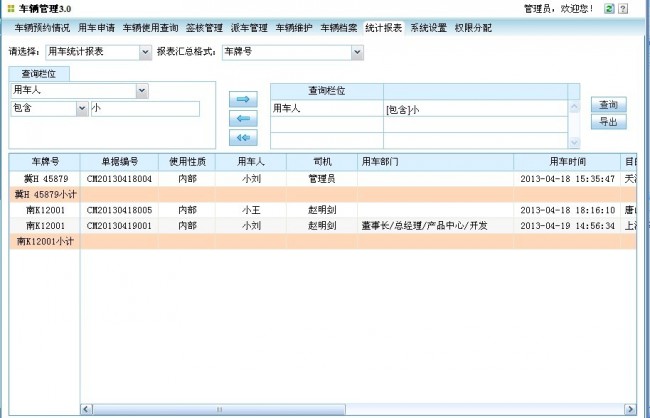
Task: Click the refresh icon beside the welcome text
Action: coord(610,8)
